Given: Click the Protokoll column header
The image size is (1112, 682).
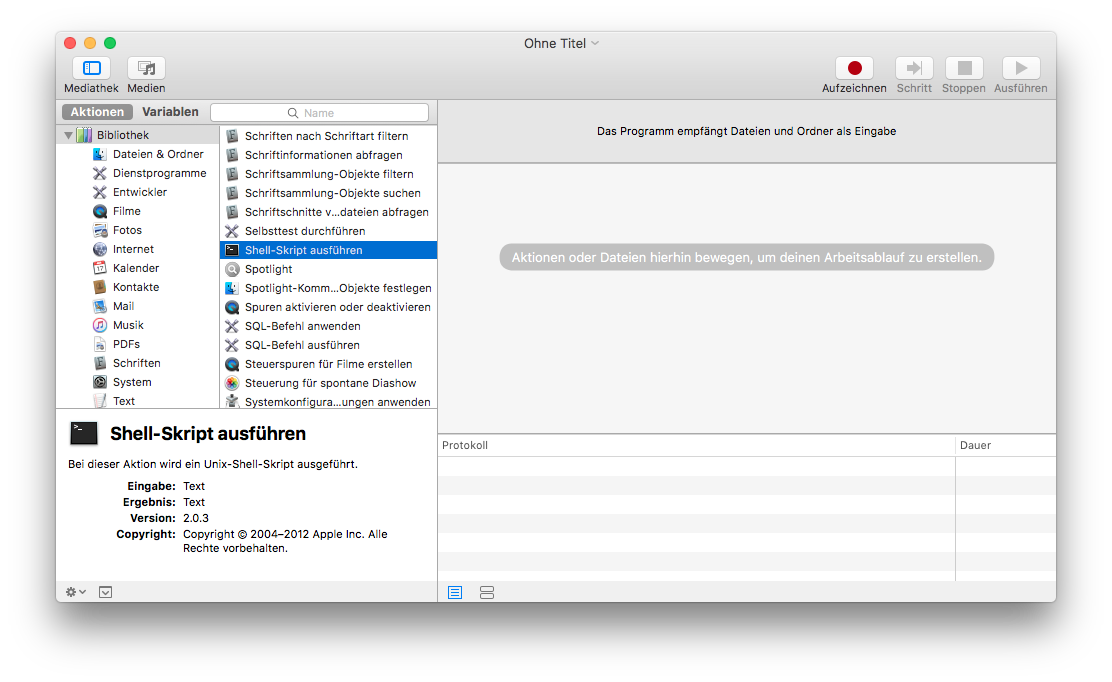Looking at the screenshot, I should click(696, 445).
